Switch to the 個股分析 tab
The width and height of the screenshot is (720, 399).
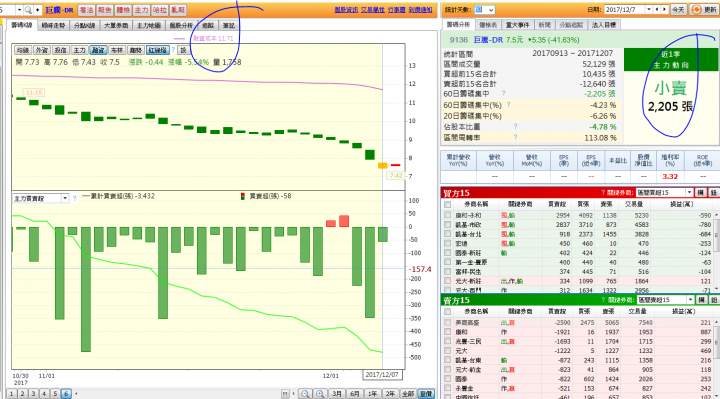click(181, 25)
